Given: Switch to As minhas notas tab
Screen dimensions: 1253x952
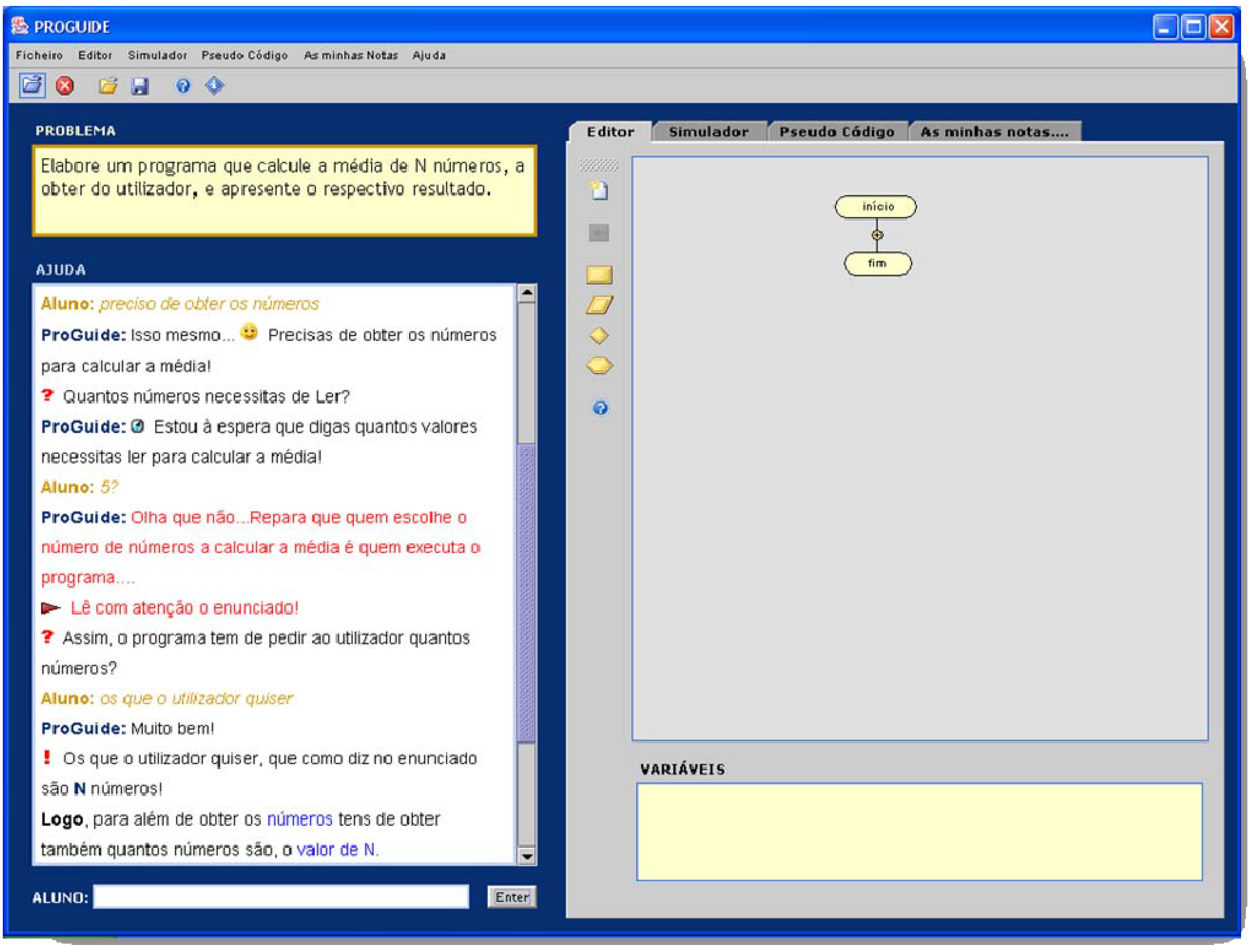Looking at the screenshot, I should (x=994, y=132).
